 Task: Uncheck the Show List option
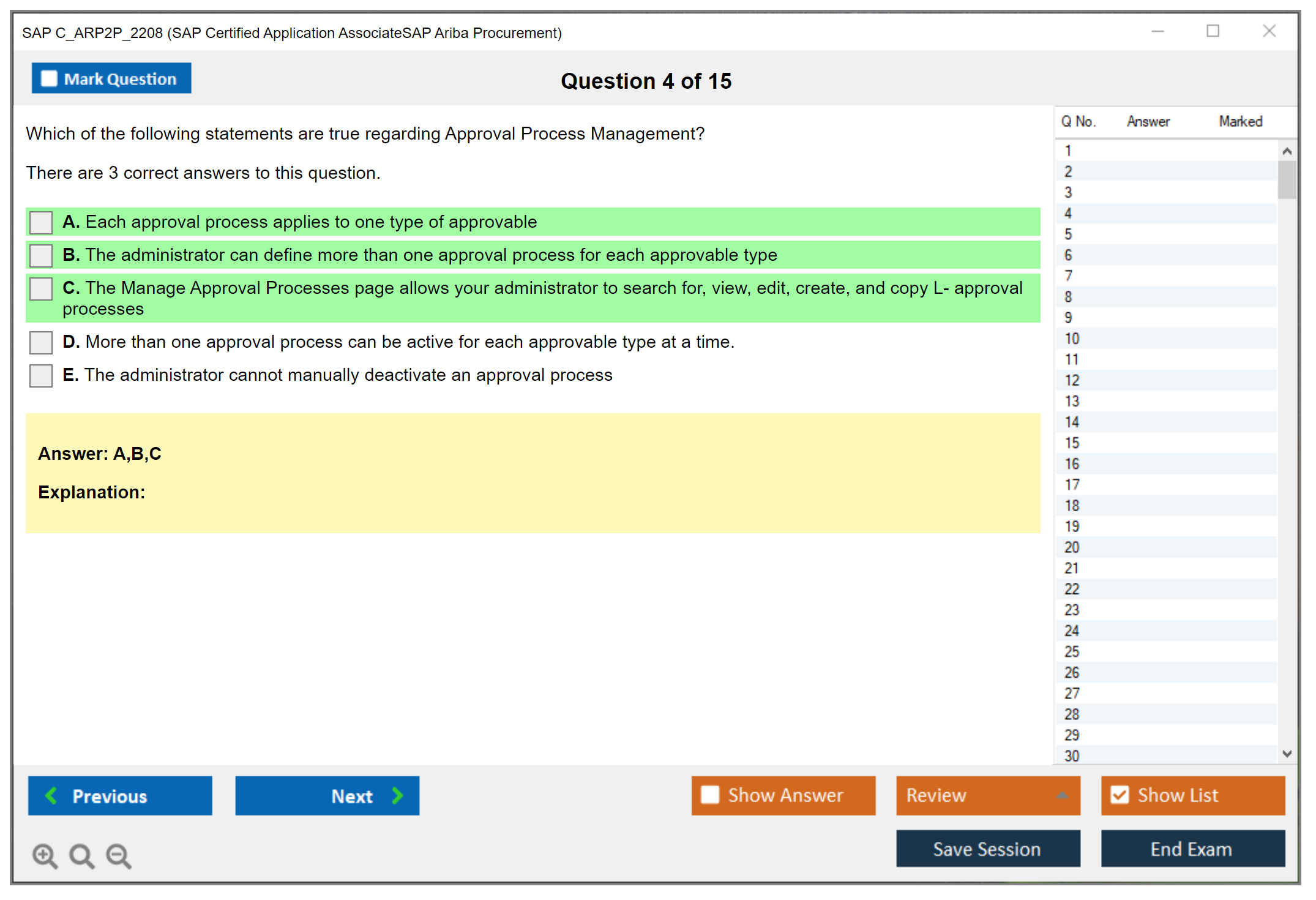point(1120,795)
